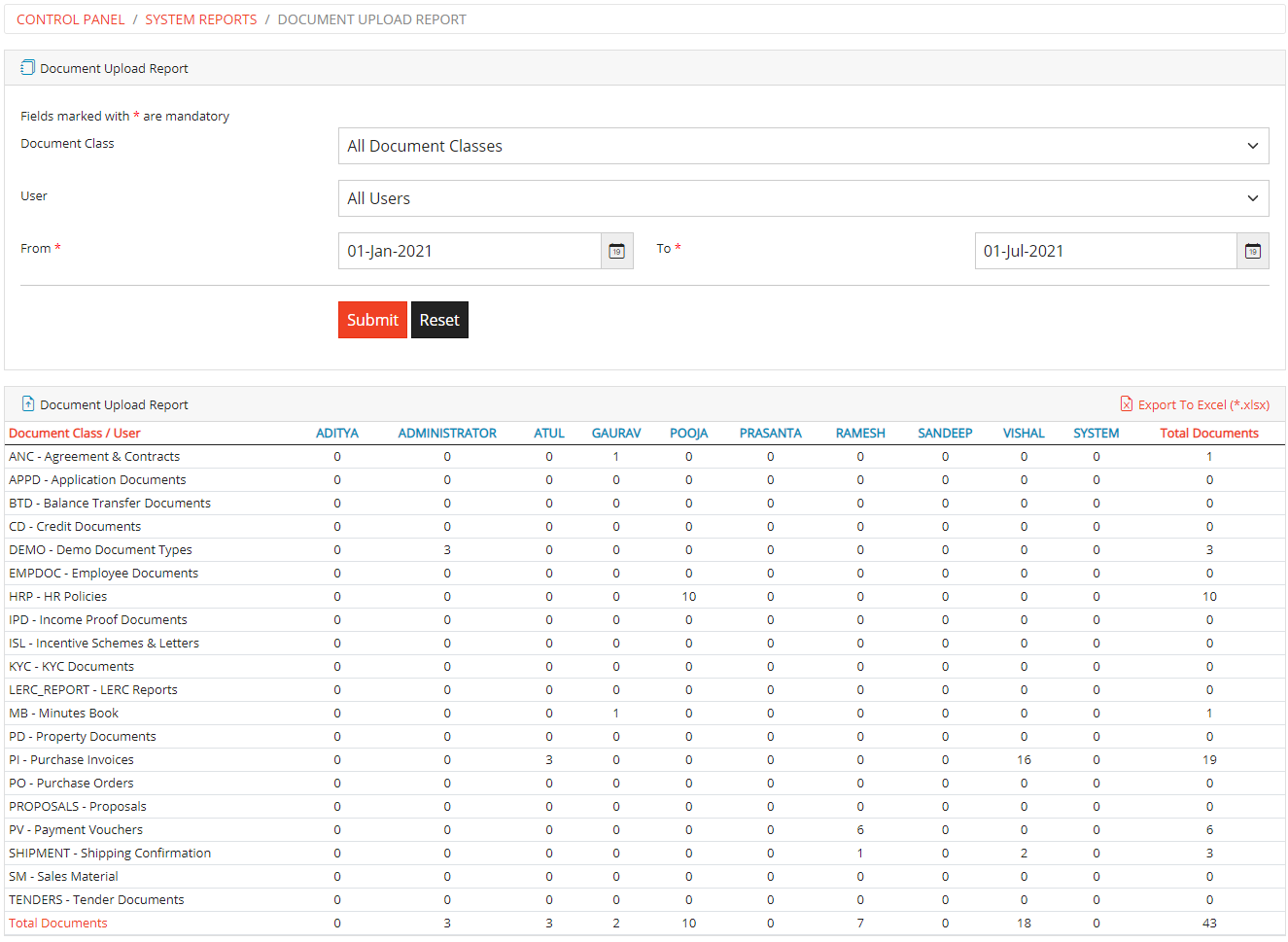
Task: Open the Document Class dropdown
Action: [803, 146]
